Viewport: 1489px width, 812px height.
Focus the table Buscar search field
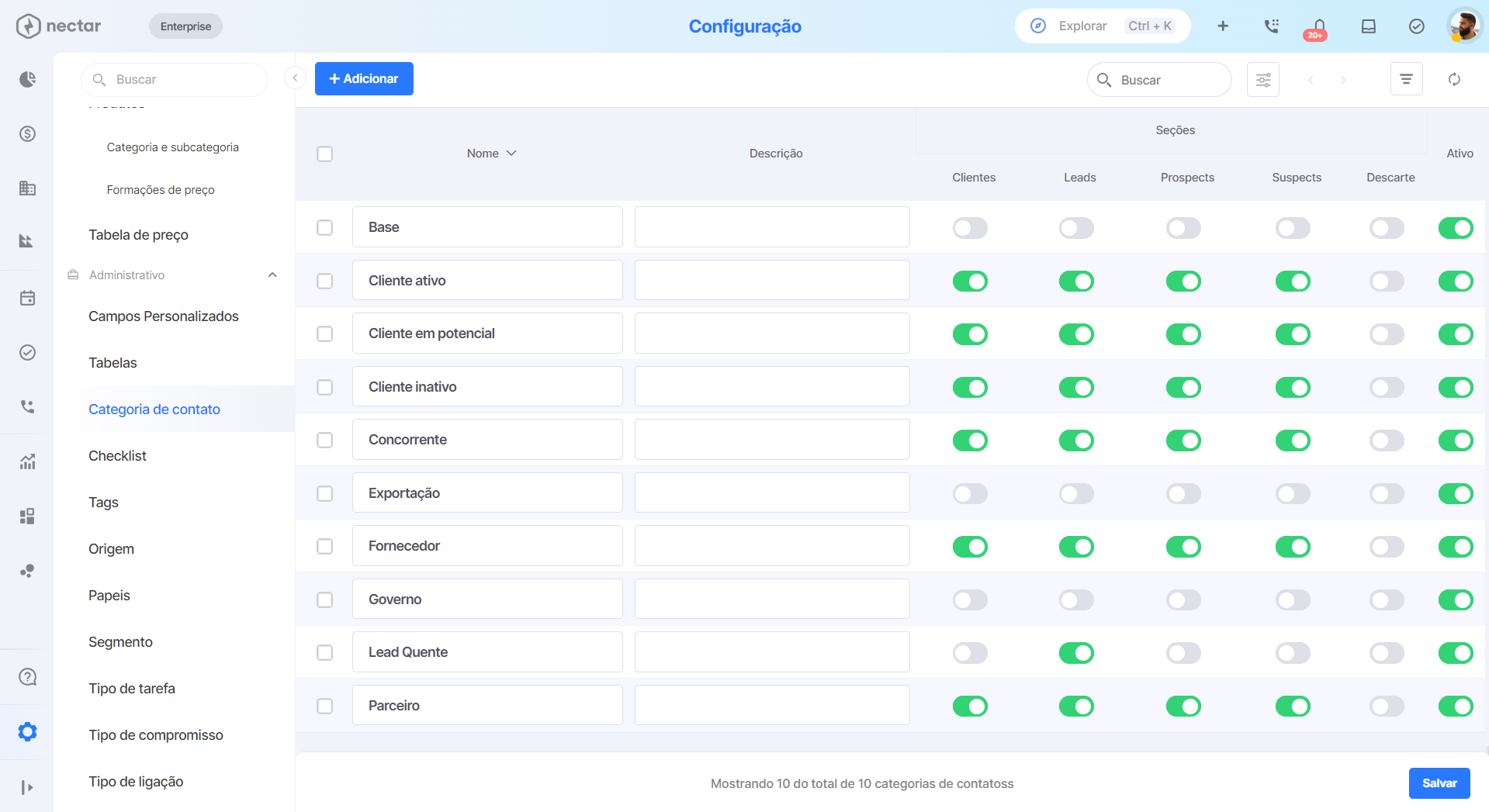coord(1159,80)
